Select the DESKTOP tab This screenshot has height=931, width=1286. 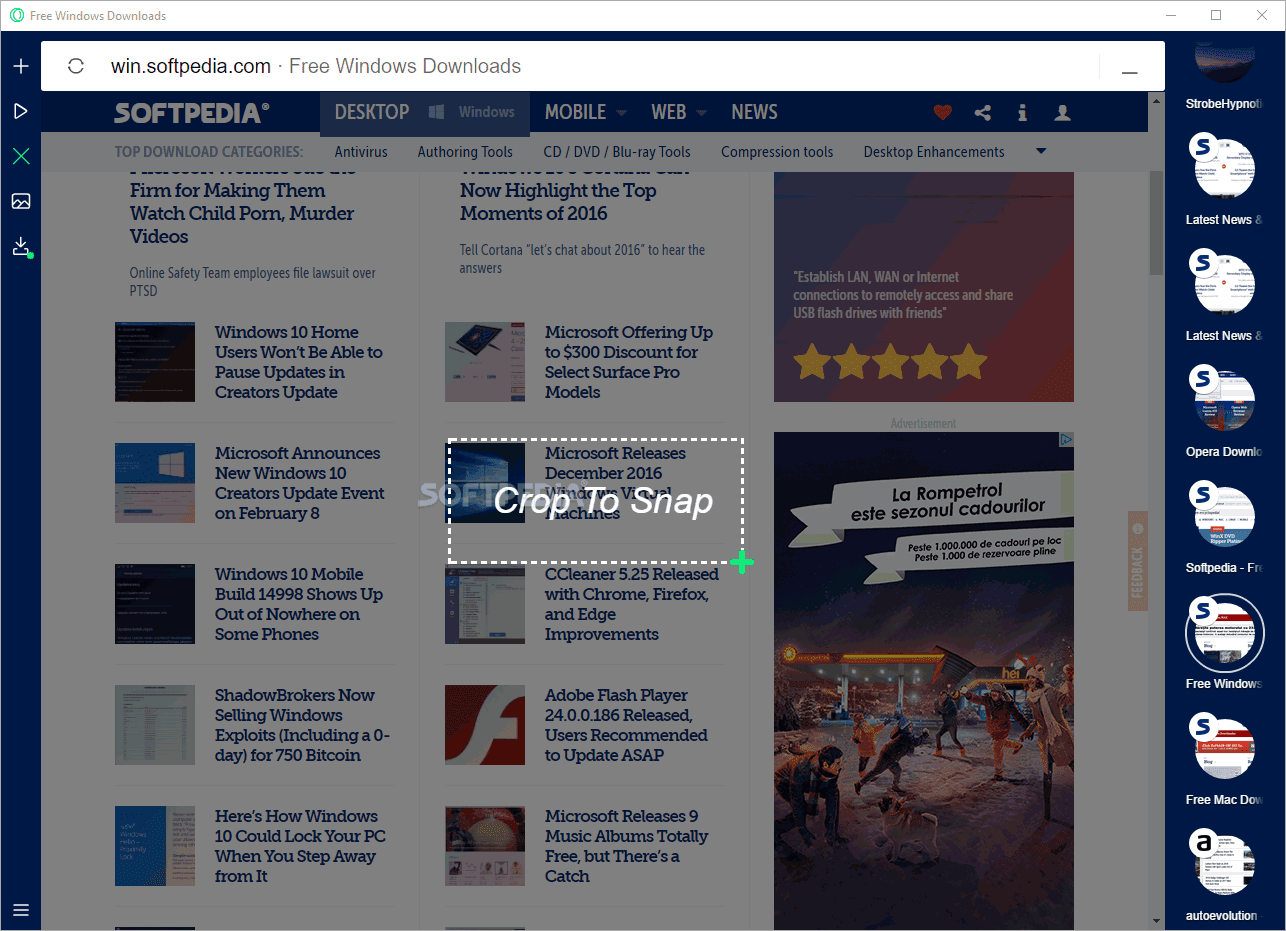(x=372, y=112)
